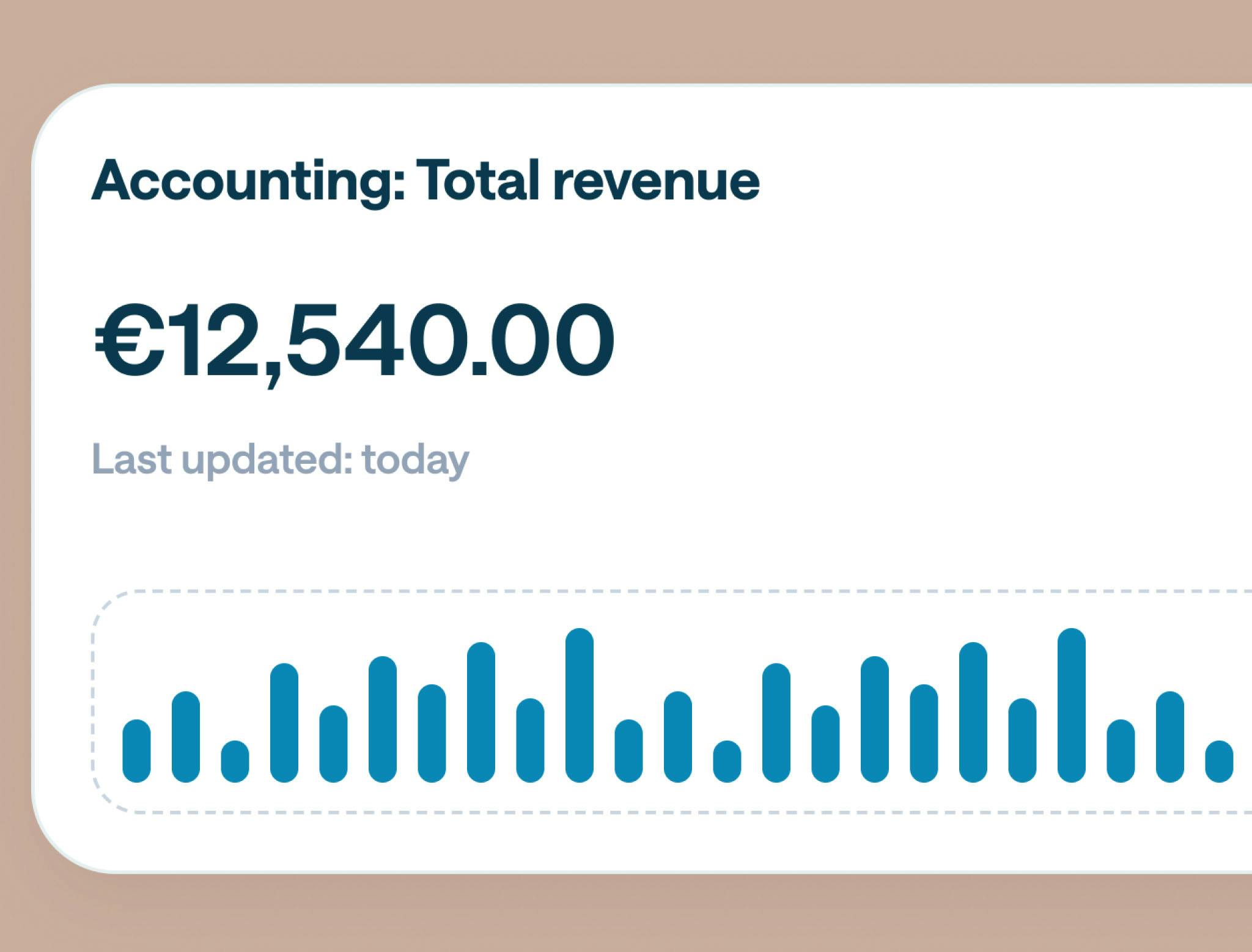Click the sixteenth bar from the left

(875, 719)
